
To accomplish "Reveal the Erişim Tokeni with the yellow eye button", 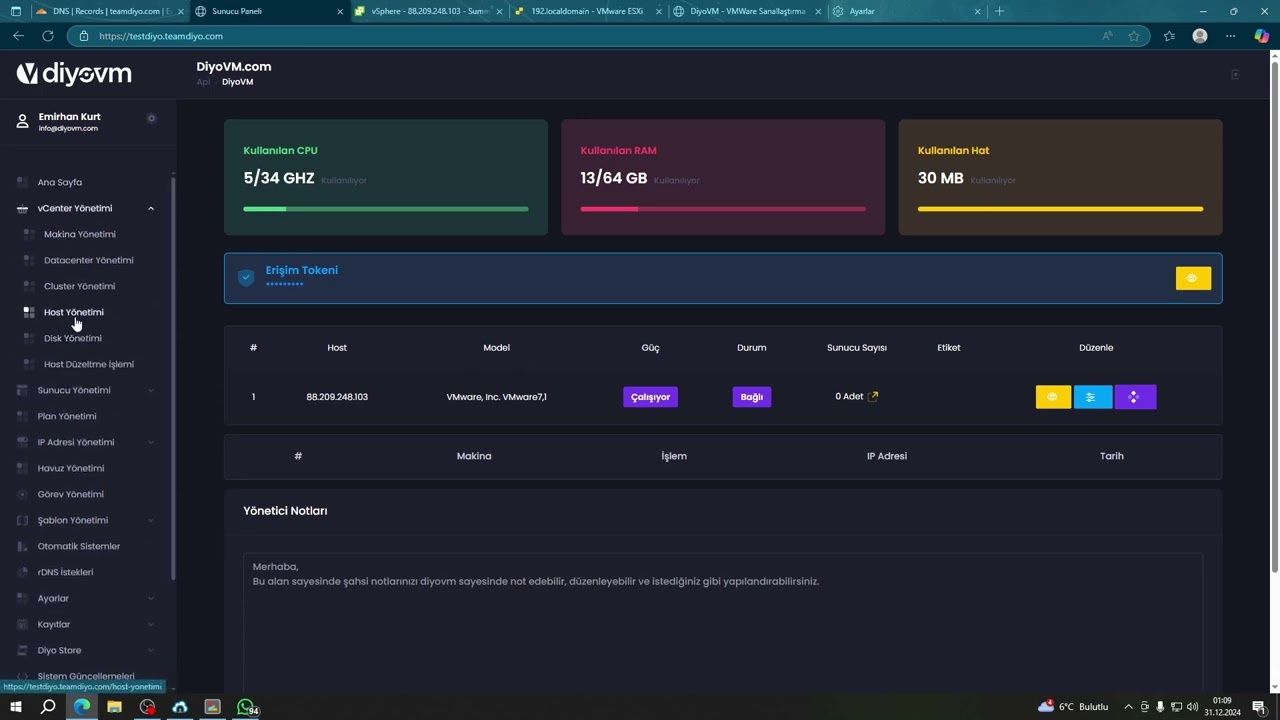I will (1193, 278).
